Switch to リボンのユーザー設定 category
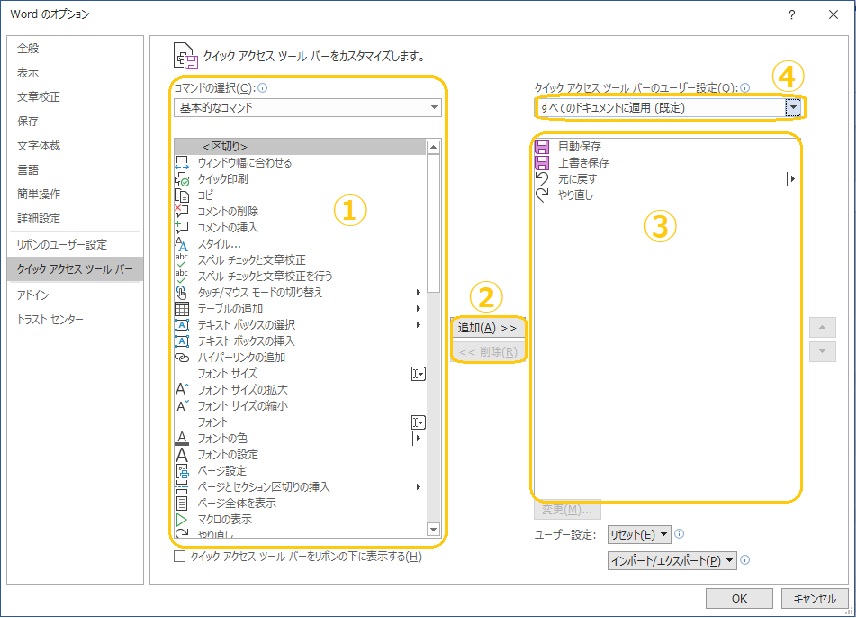856x618 pixels. 62,245
